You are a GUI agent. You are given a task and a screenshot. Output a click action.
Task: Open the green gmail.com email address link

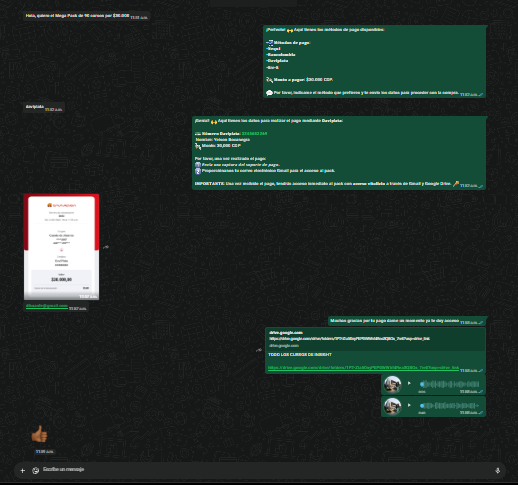tap(47, 306)
